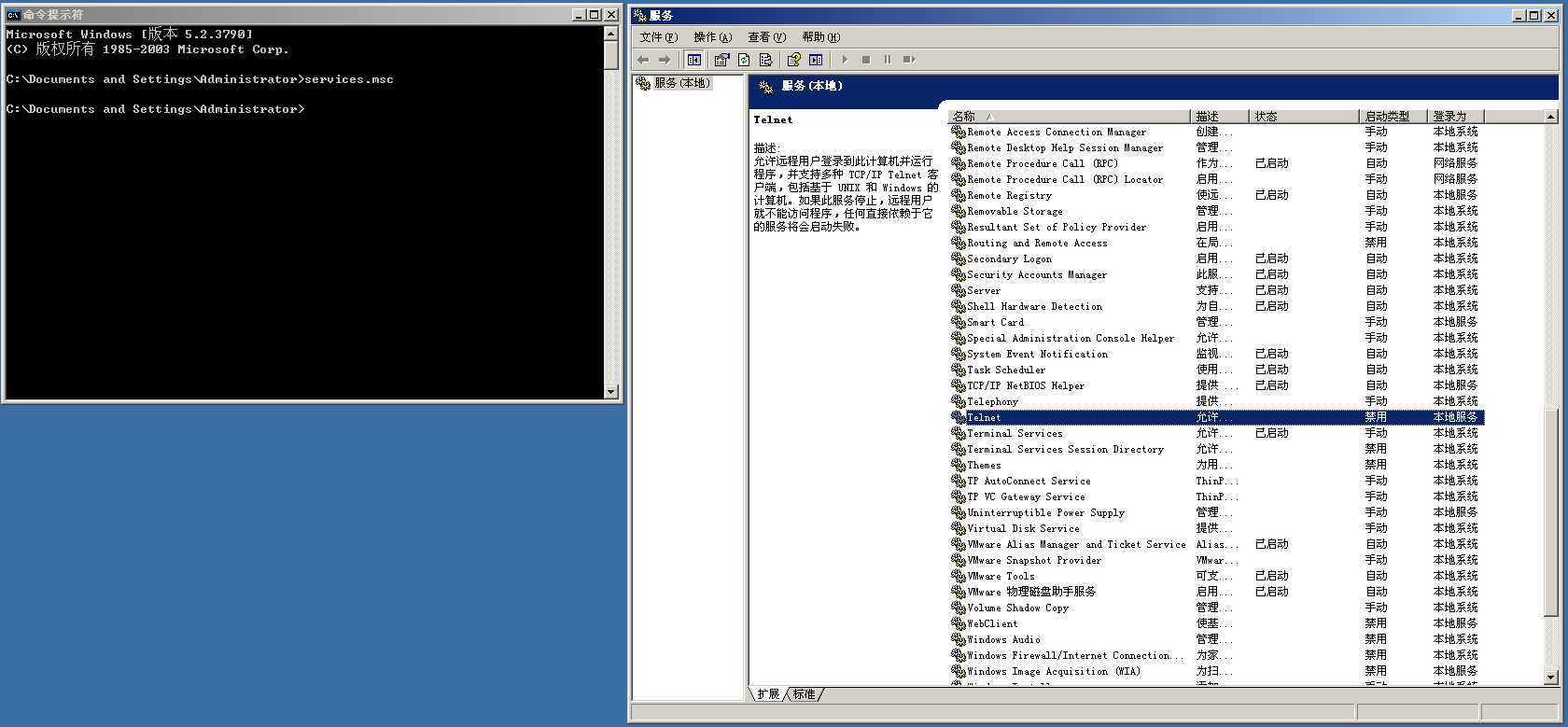Select the Virtual Disk Service row
Screen dimensions: 1568x727
pyautogui.click(x=1217, y=528)
